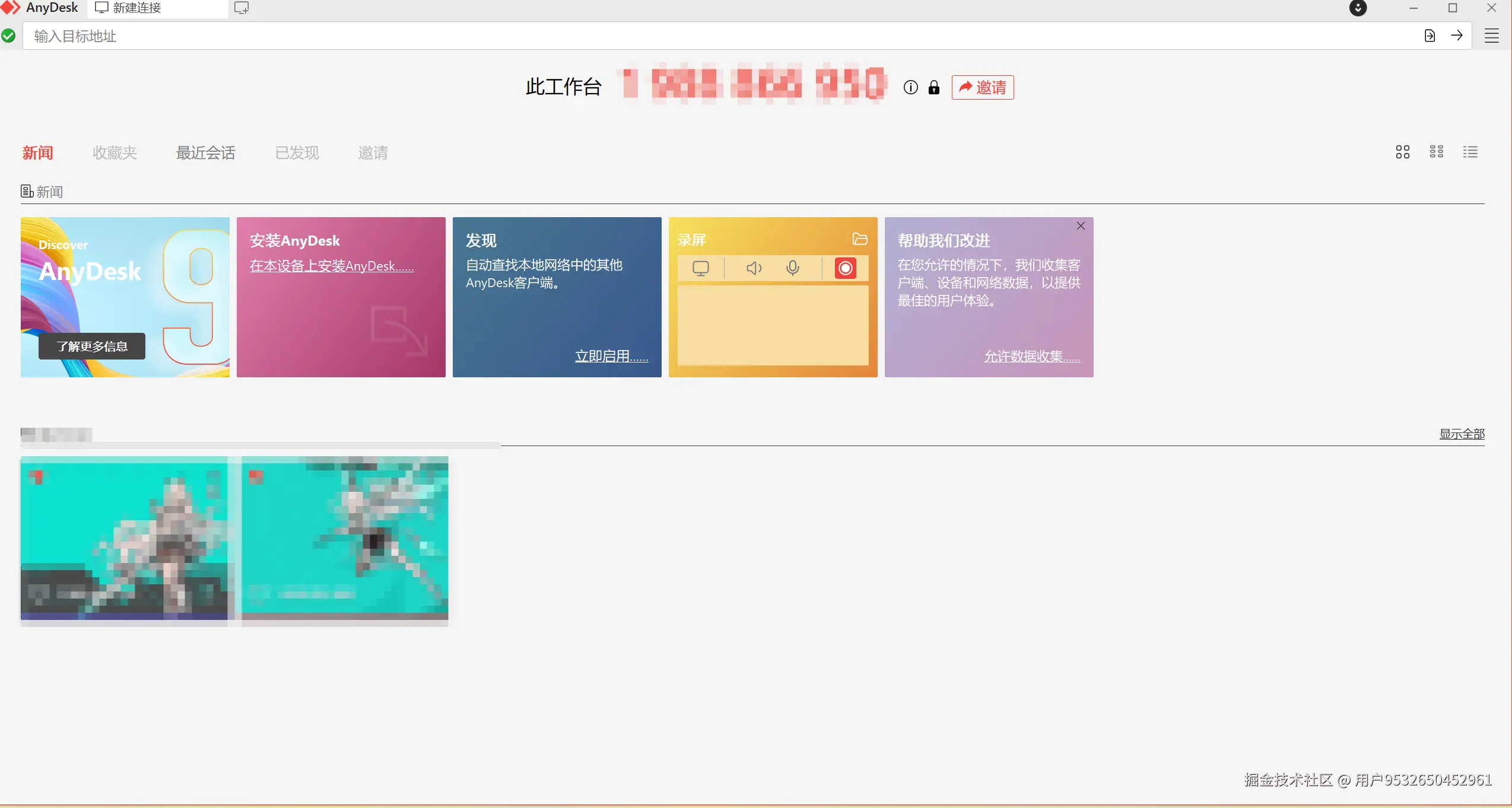Toggle screen capture in recording card

coord(700,268)
